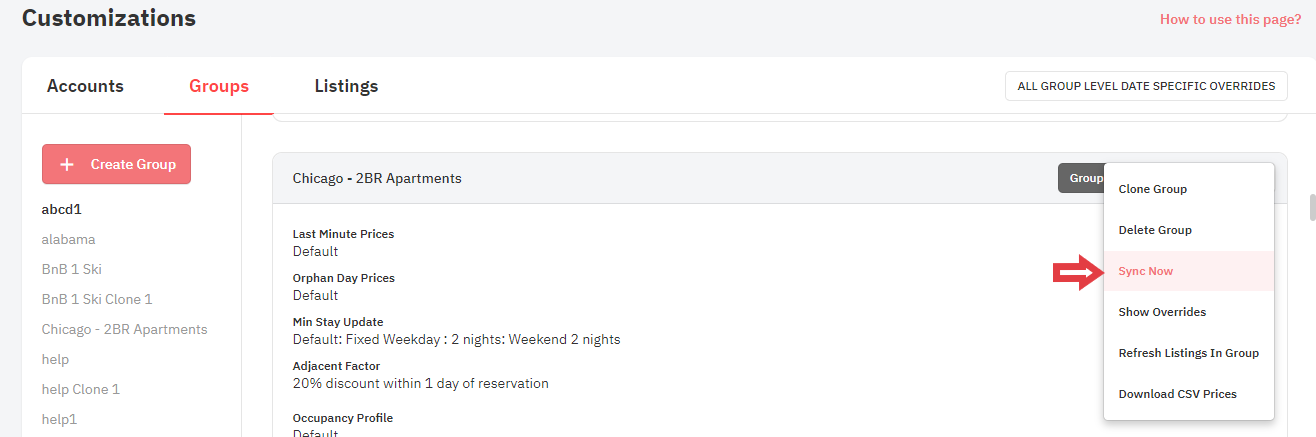The height and width of the screenshot is (437, 1316).
Task: Click the Create Group button
Action: click(x=116, y=164)
